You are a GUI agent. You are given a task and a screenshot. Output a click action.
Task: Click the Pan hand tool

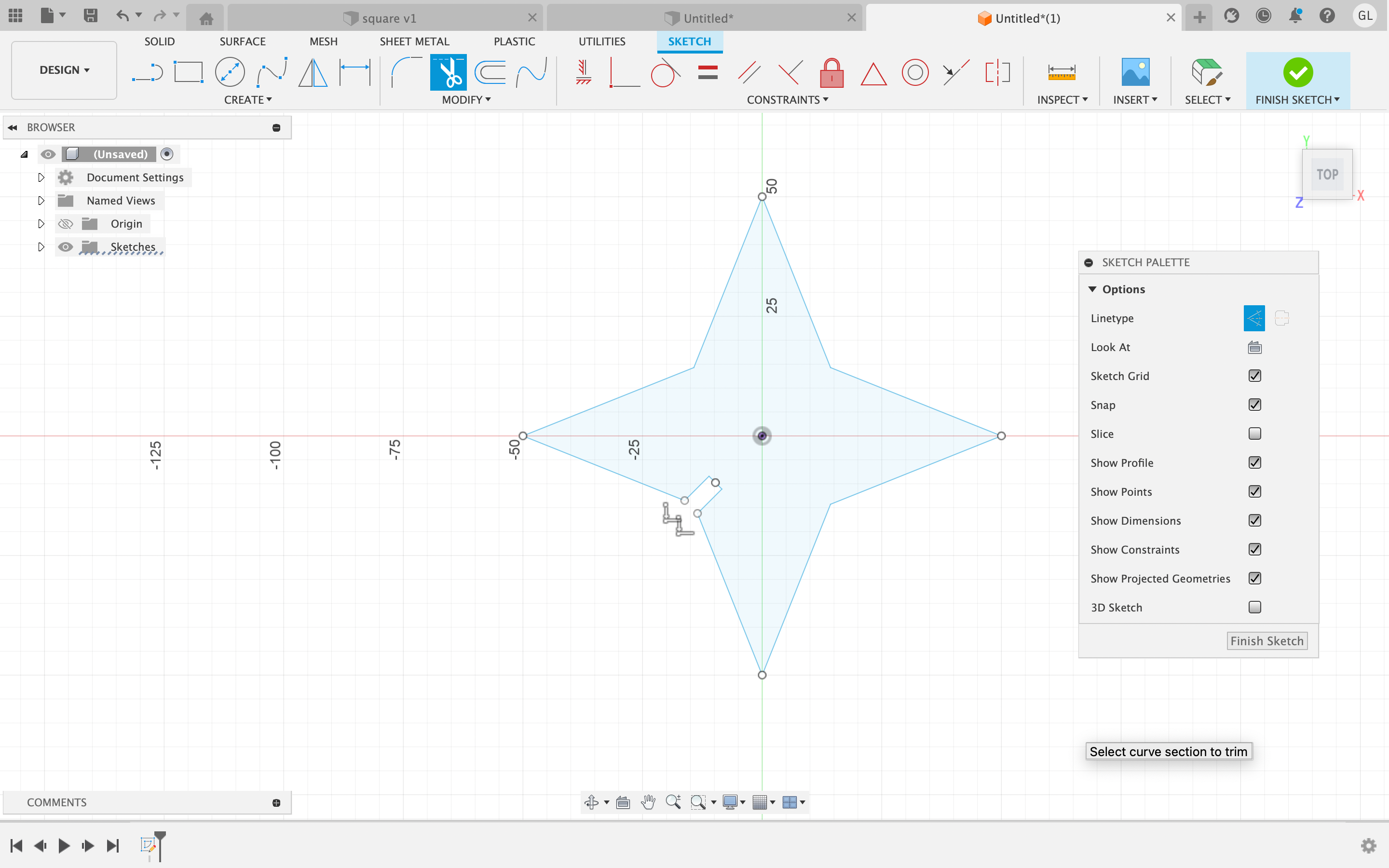648,802
